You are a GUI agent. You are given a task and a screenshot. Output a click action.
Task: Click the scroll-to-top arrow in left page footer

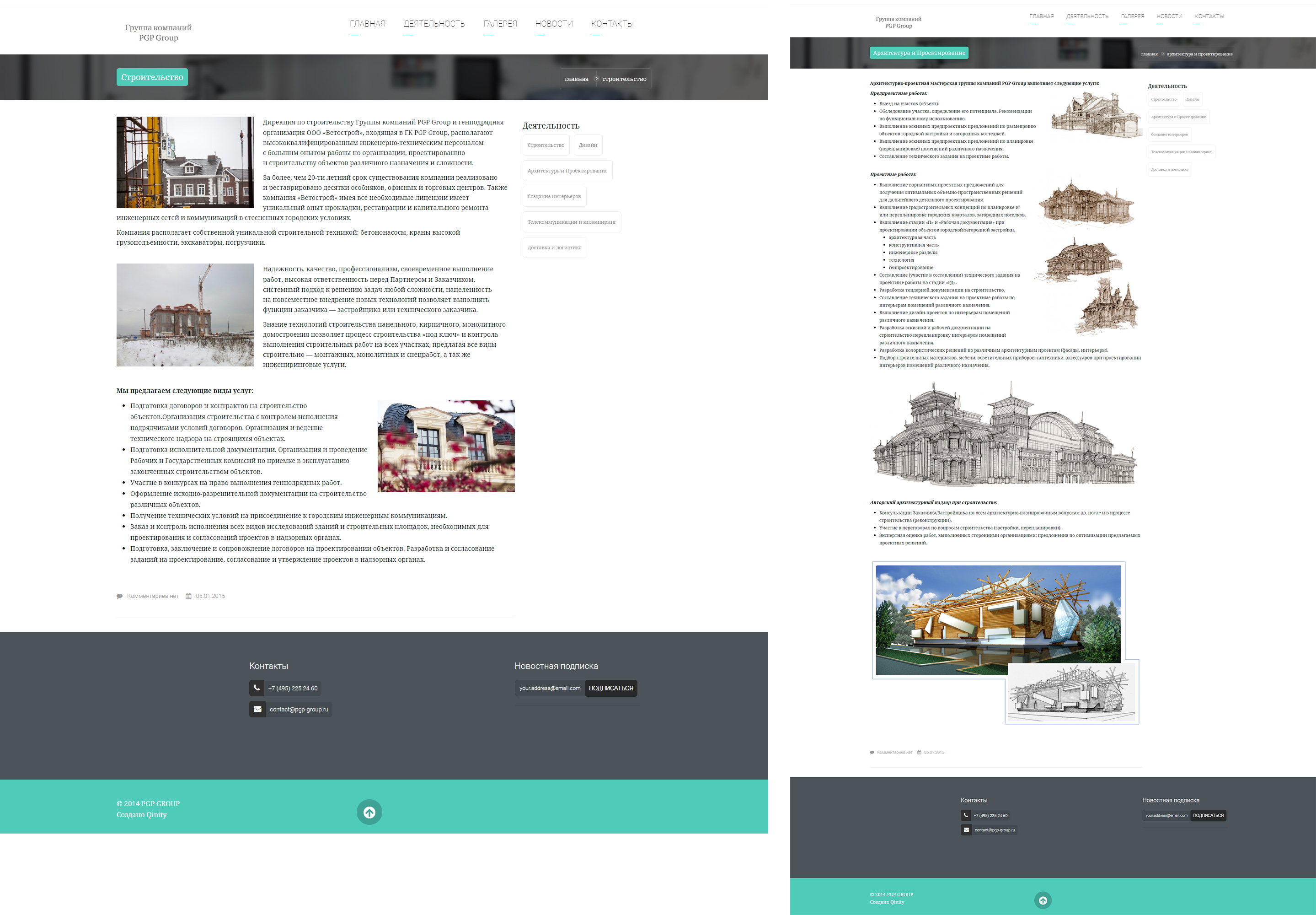pyautogui.click(x=369, y=812)
